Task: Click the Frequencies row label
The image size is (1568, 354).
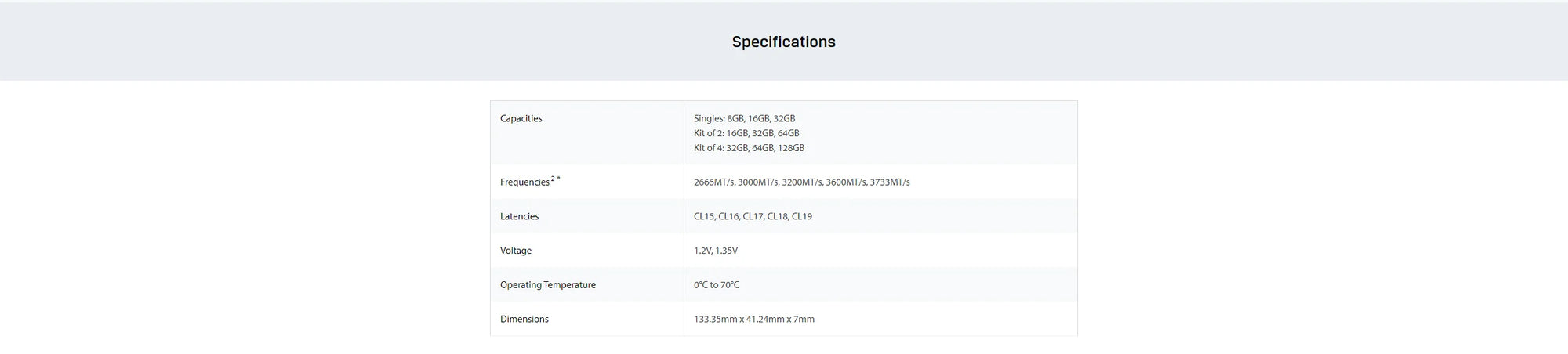Action: 524,182
